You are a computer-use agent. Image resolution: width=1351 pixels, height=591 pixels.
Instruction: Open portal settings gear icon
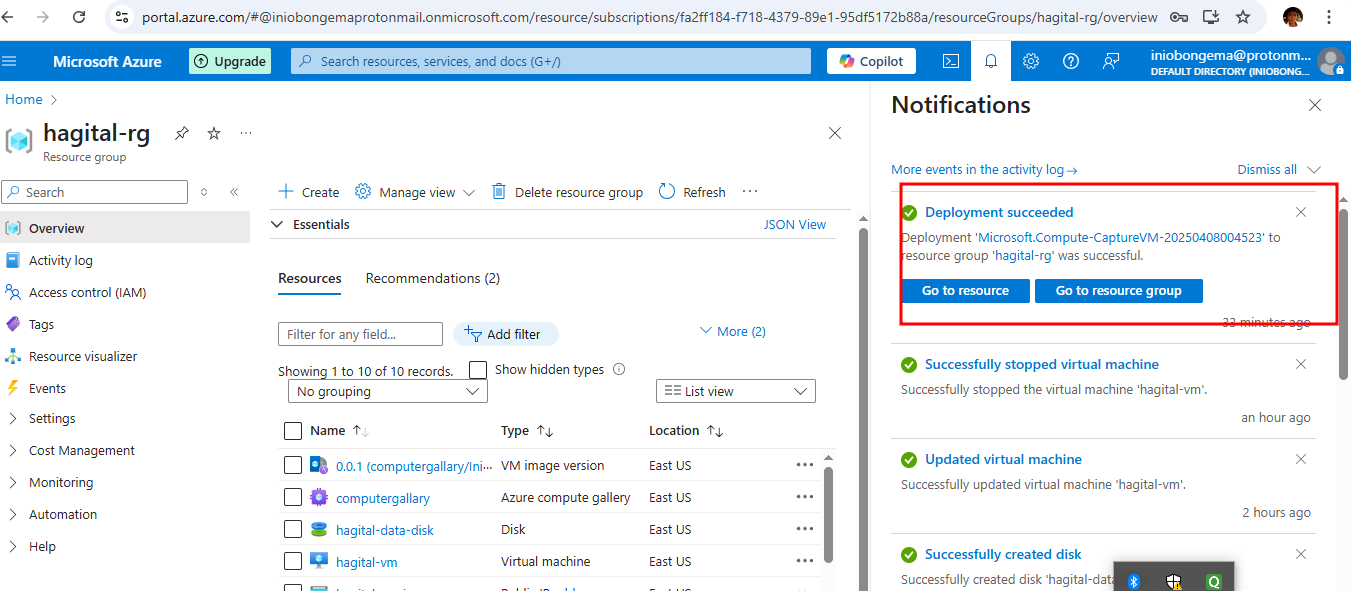pyautogui.click(x=1031, y=61)
